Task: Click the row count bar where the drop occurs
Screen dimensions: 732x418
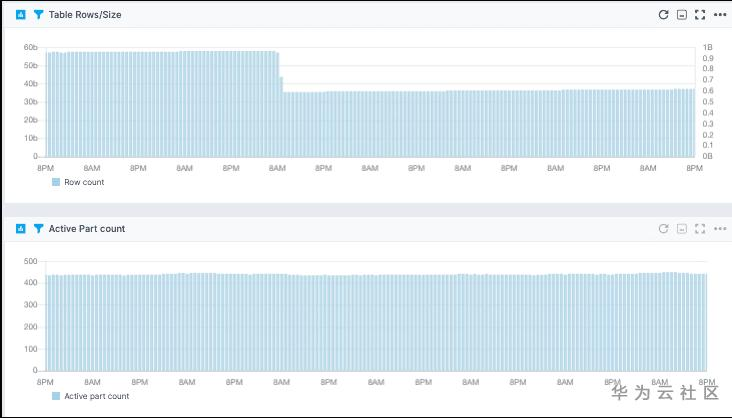Action: (281, 117)
